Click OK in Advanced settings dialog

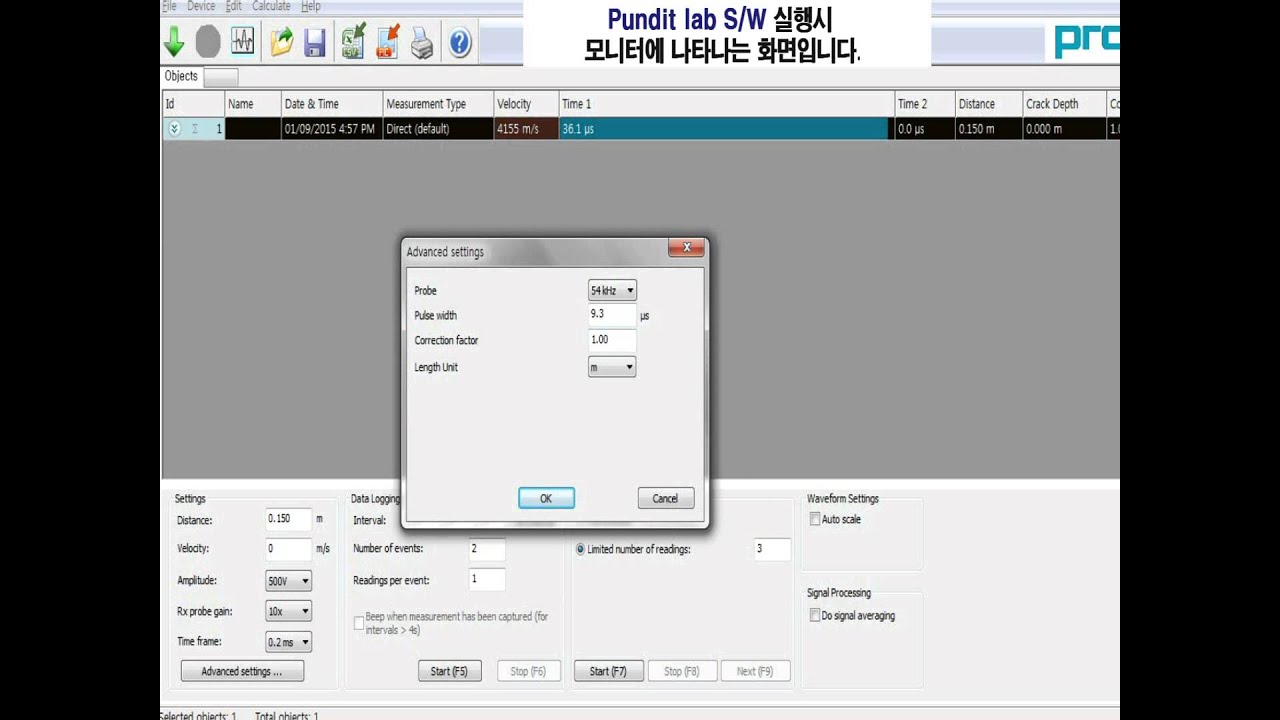[x=546, y=499]
